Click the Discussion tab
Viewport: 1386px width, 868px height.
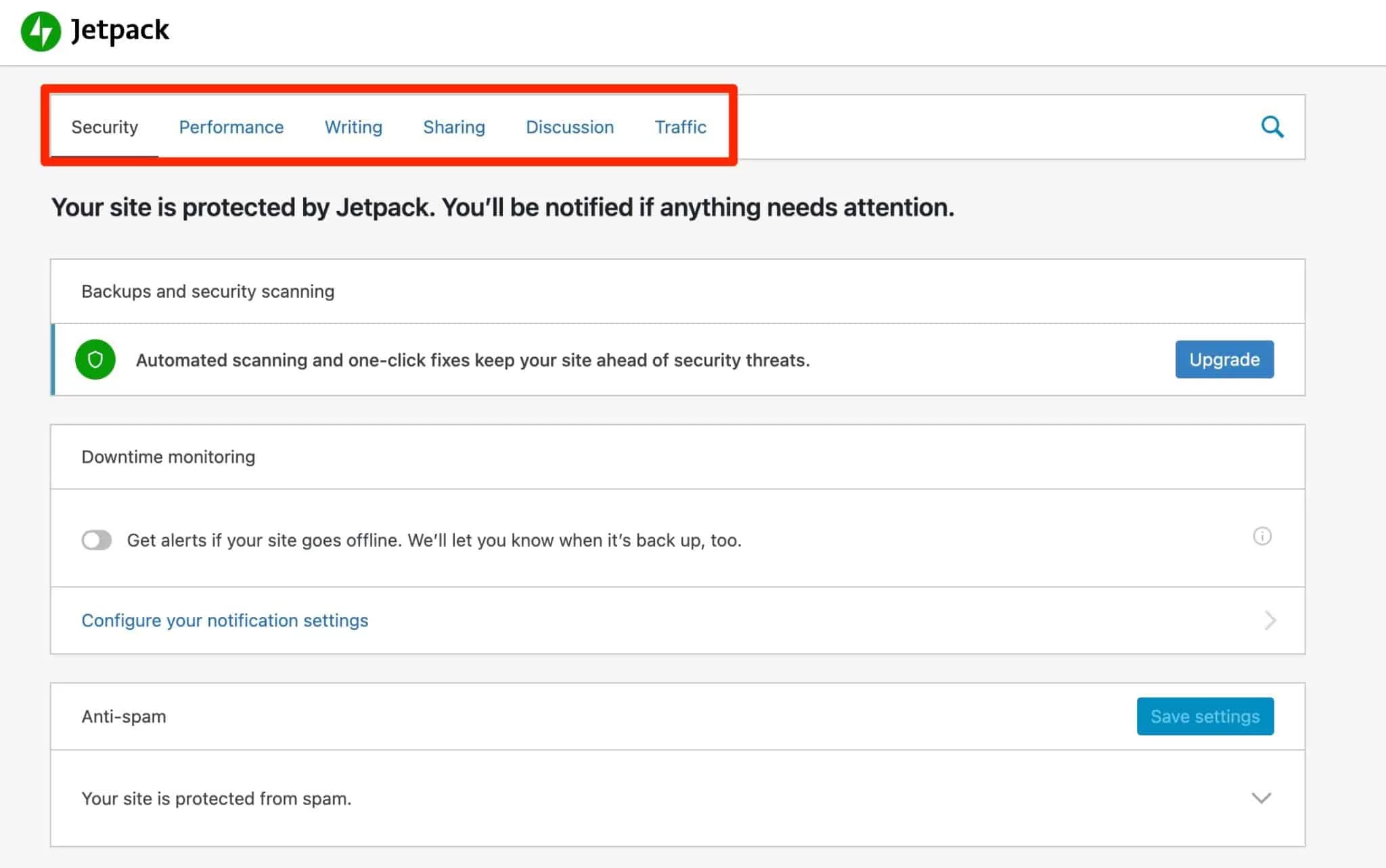(x=570, y=127)
